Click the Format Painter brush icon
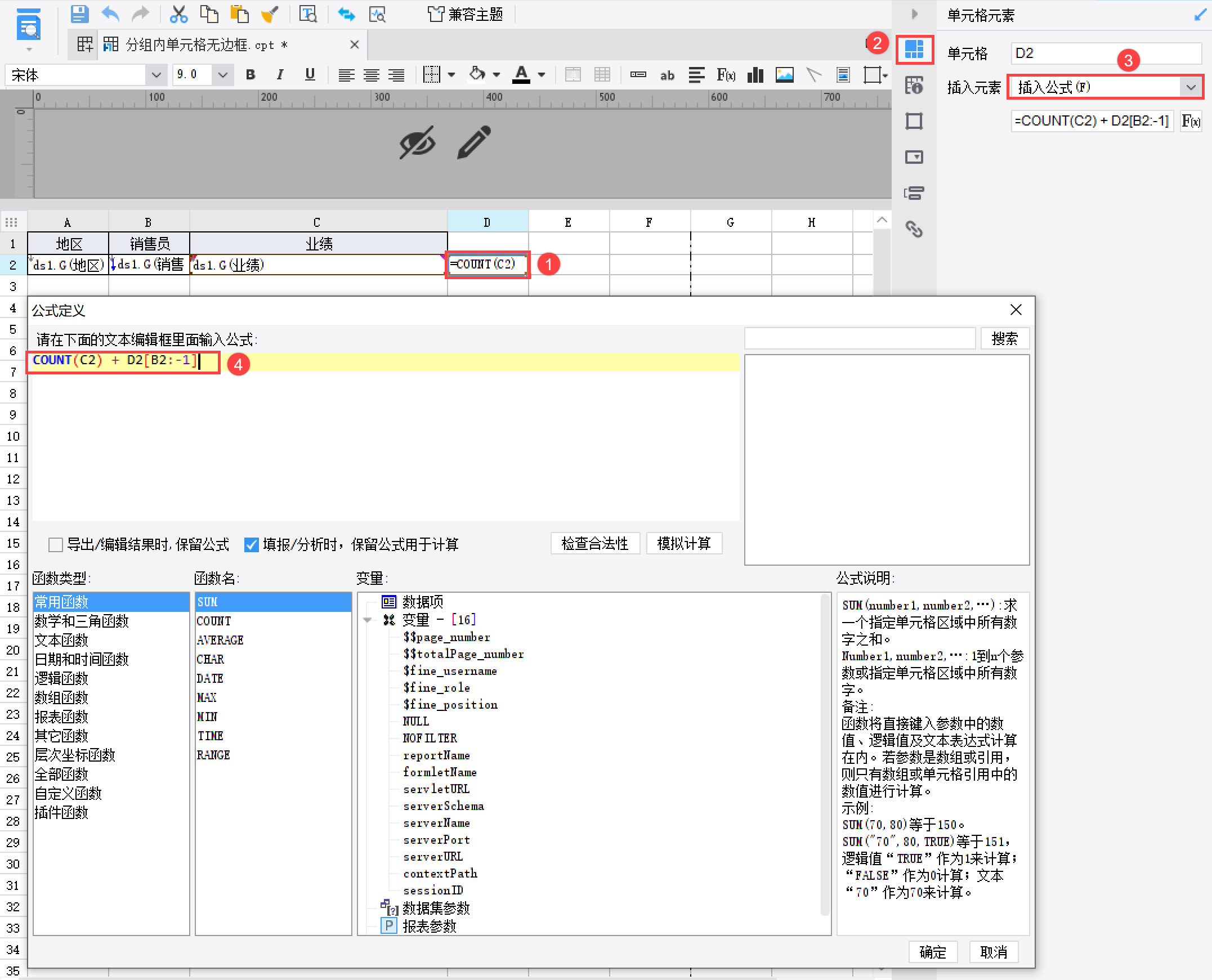 point(270,14)
